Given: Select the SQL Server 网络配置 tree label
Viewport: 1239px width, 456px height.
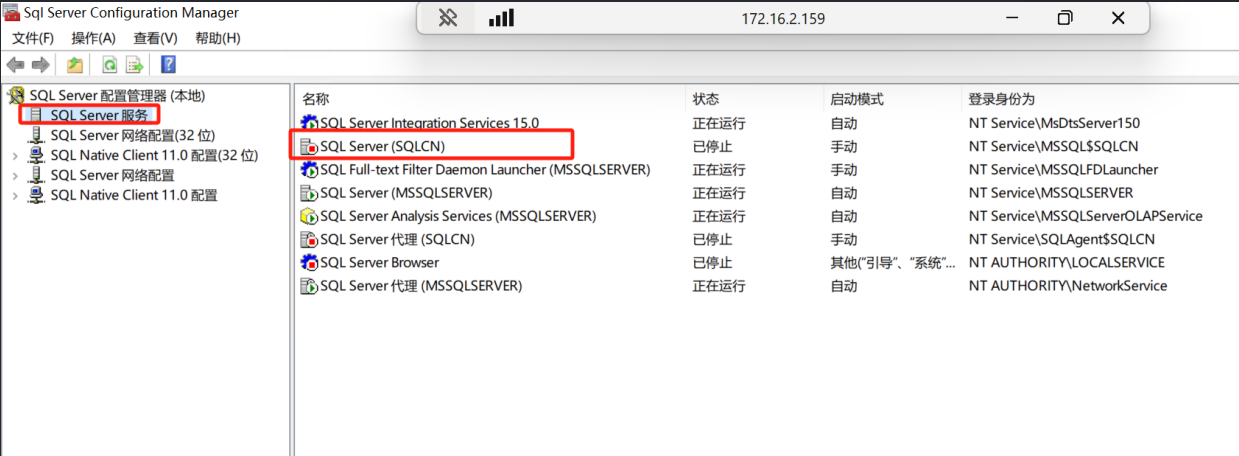Looking at the screenshot, I should [112, 176].
